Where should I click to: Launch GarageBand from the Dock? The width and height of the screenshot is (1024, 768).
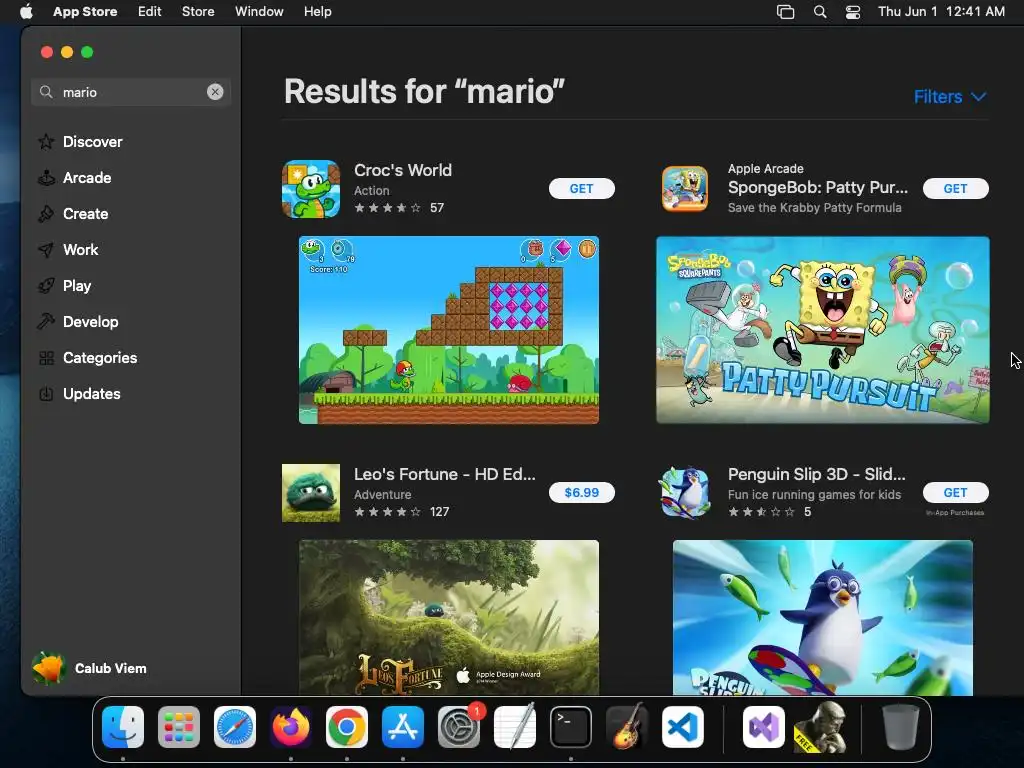(x=627, y=726)
